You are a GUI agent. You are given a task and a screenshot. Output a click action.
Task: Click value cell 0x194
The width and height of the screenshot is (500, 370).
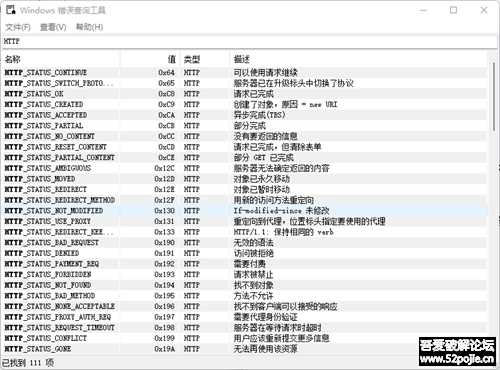pos(164,285)
